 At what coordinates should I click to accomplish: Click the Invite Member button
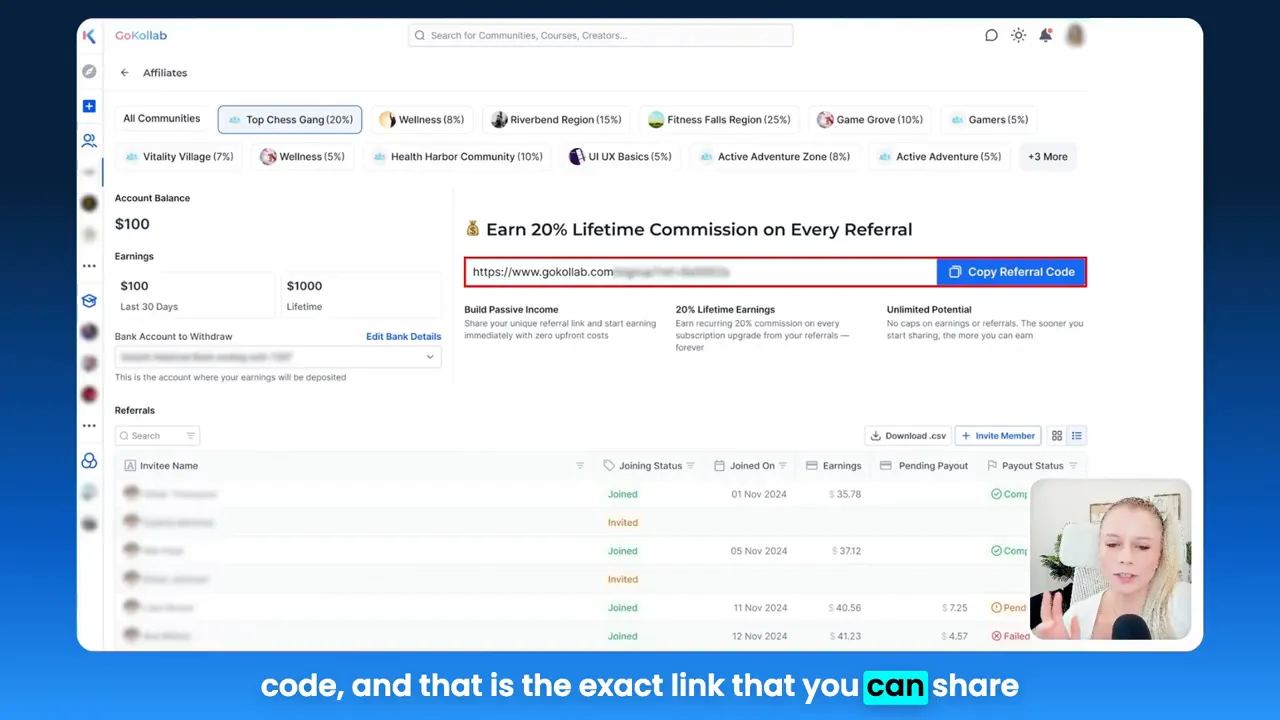997,436
